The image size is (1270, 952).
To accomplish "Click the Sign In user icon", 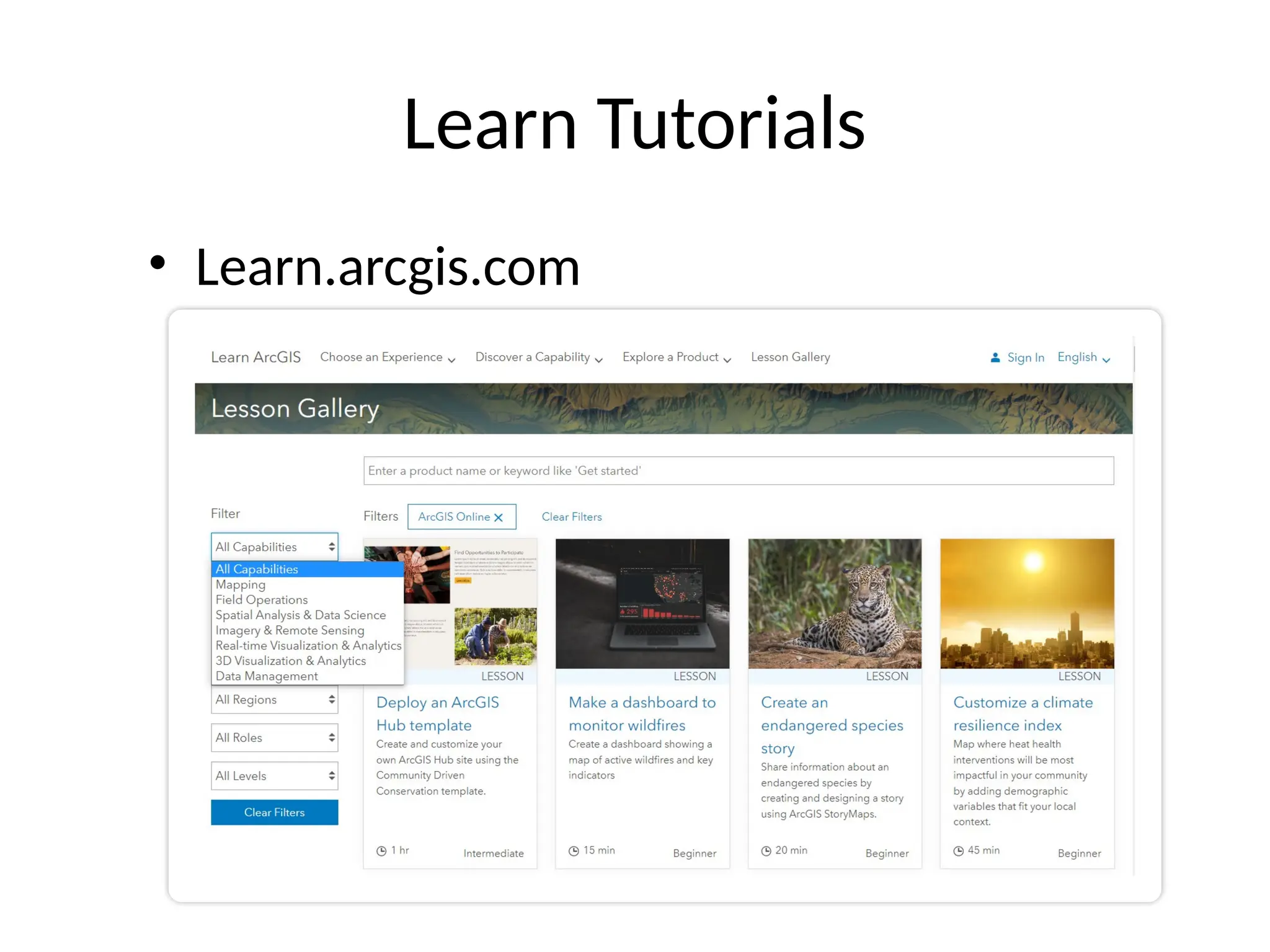I will pos(995,358).
